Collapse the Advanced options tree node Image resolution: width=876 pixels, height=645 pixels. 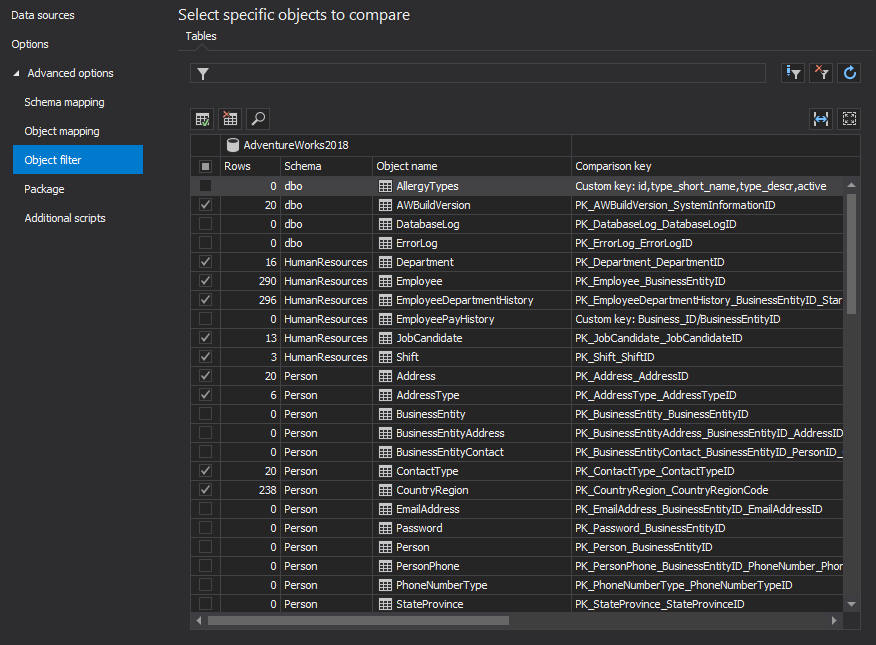[16, 73]
